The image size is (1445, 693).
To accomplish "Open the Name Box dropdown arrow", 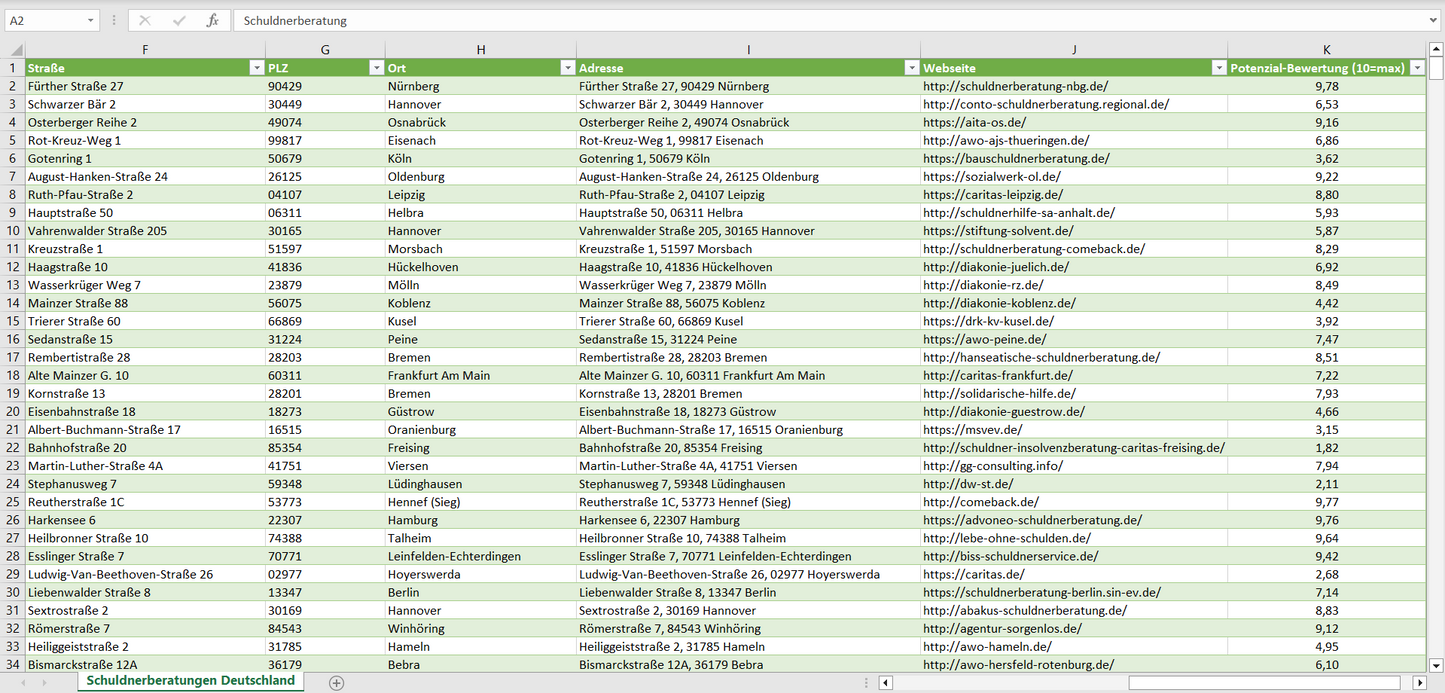I will point(91,20).
